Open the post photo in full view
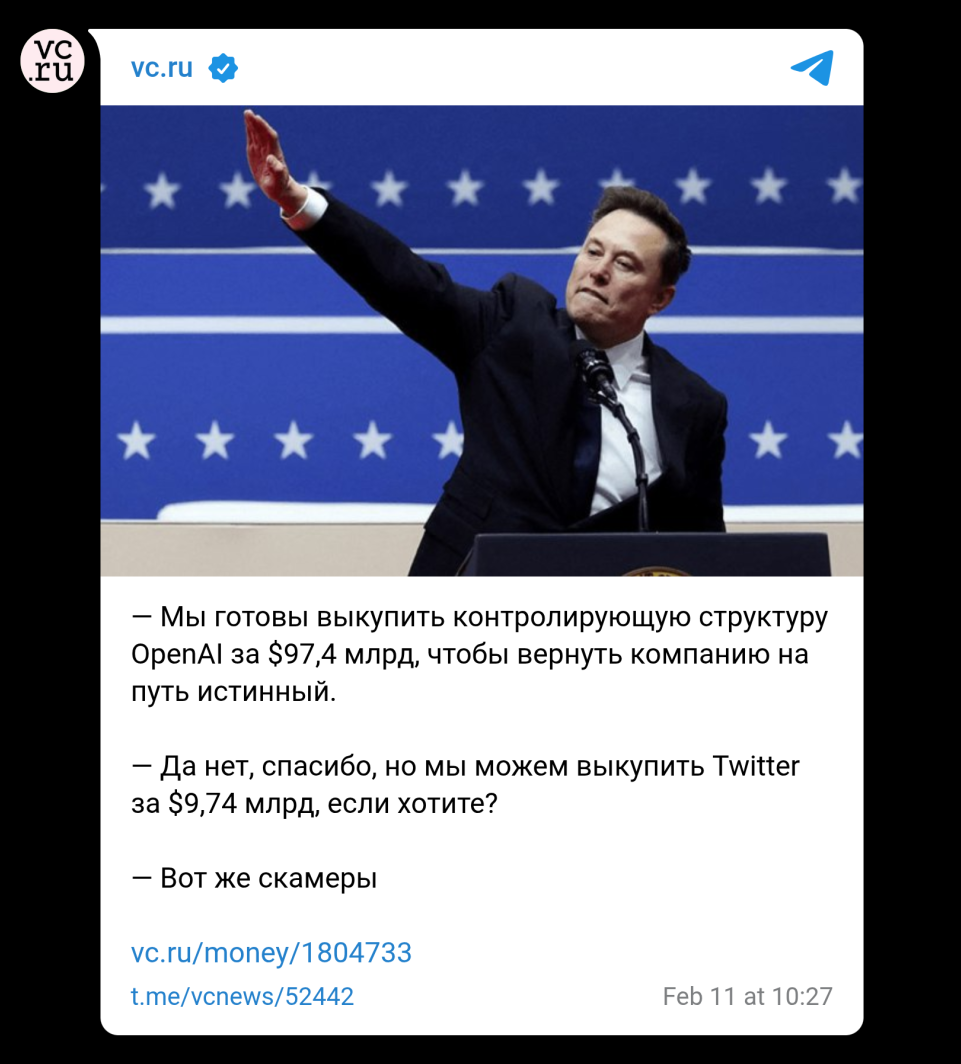961x1064 pixels. click(x=482, y=341)
